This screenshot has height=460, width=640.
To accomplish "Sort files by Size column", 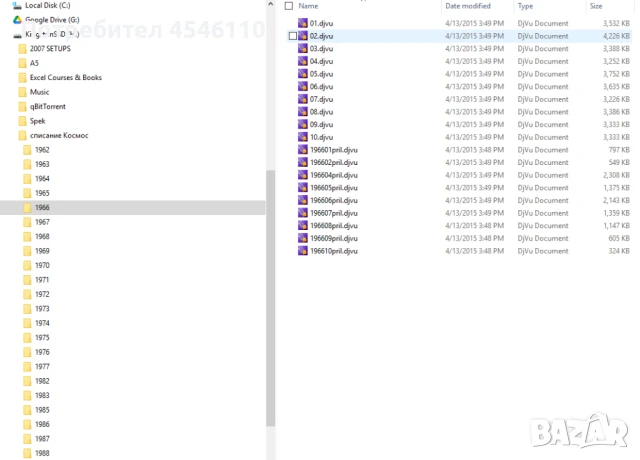I will point(596,6).
